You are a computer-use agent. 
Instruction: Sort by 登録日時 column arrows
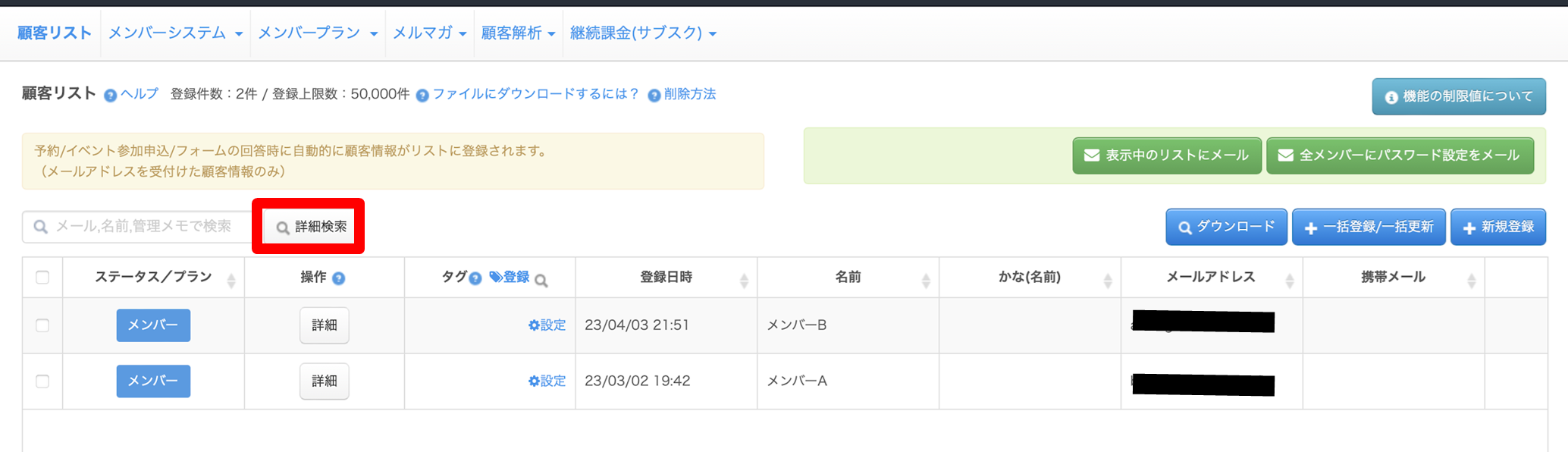point(744,281)
